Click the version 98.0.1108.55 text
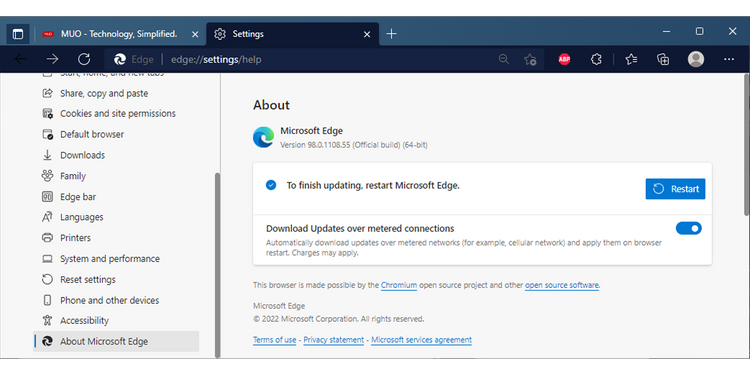Screen dimensions: 750x375 [x=354, y=144]
